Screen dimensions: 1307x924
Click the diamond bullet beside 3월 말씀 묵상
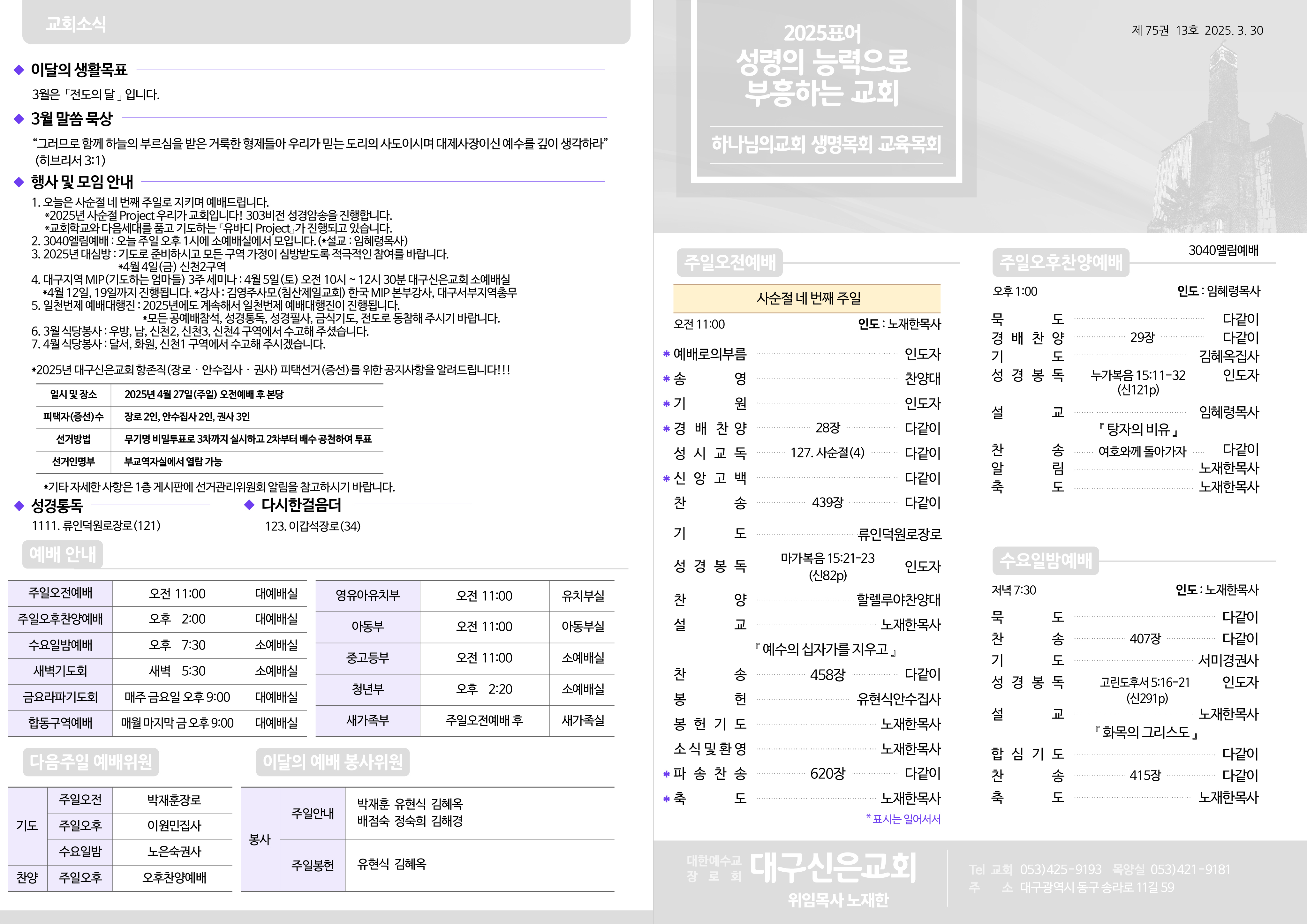pos(19,119)
